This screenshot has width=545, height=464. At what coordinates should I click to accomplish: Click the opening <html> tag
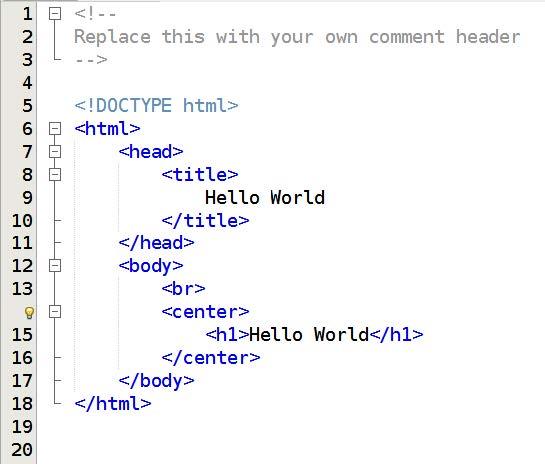107,129
